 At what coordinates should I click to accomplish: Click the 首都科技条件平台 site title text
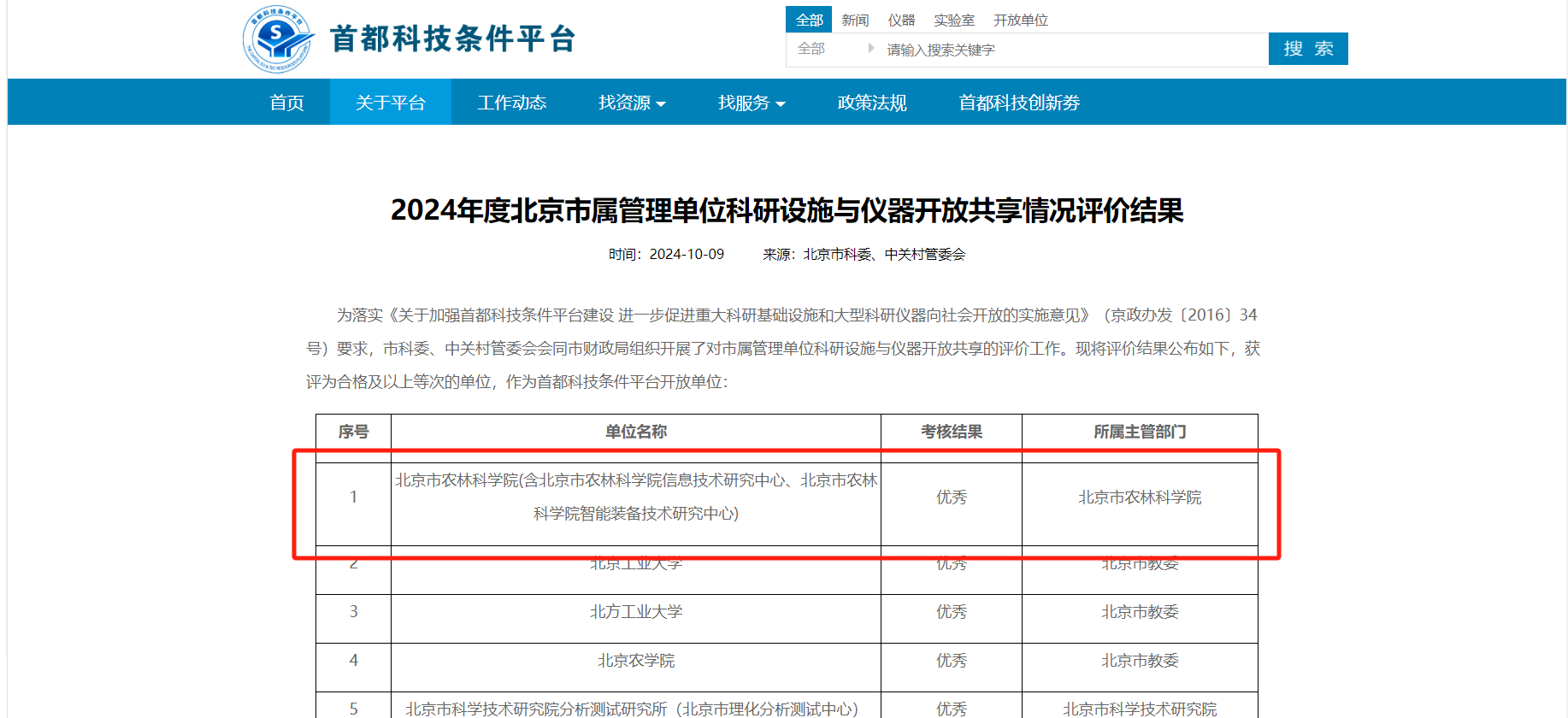[452, 39]
